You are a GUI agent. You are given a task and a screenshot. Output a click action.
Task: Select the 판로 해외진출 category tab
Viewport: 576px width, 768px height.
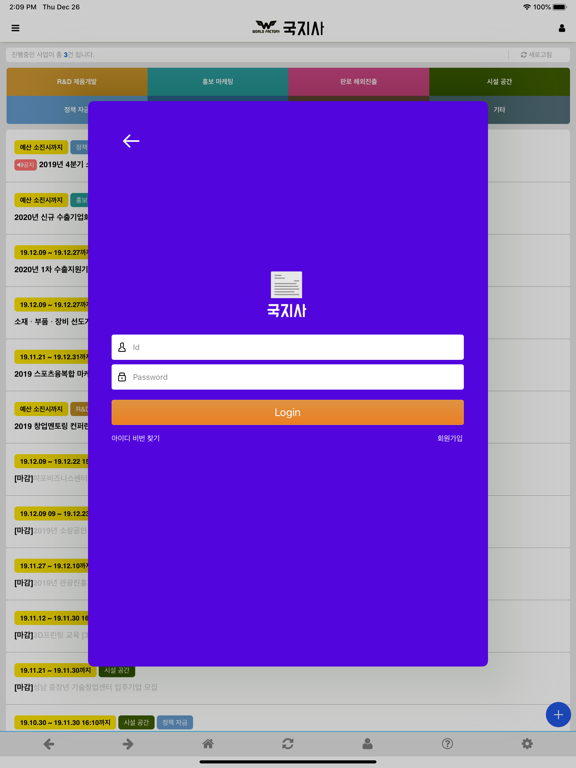[x=359, y=82]
